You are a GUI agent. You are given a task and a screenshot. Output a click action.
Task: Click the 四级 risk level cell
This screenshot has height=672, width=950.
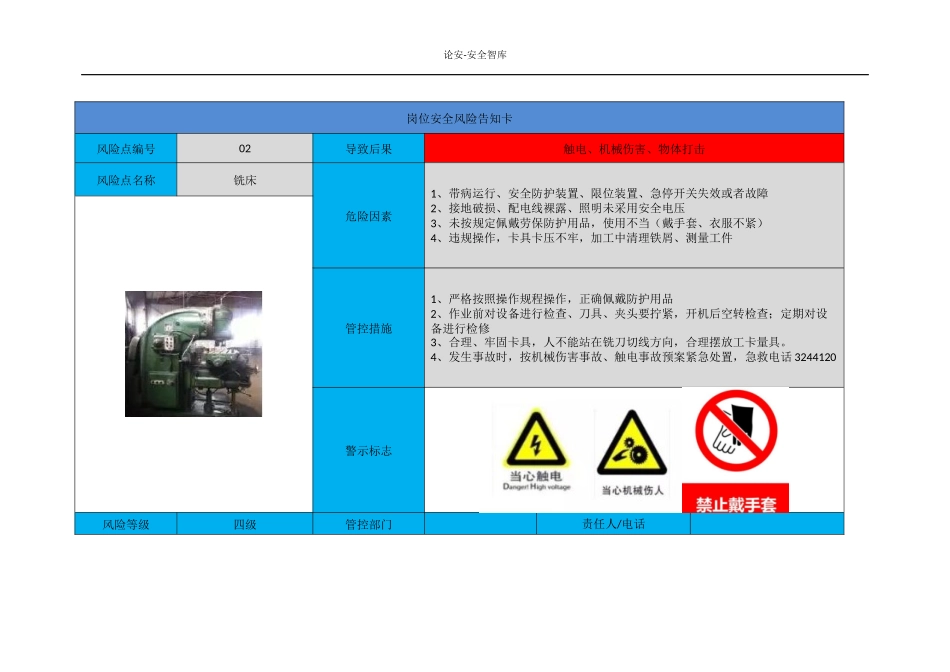pos(243,523)
